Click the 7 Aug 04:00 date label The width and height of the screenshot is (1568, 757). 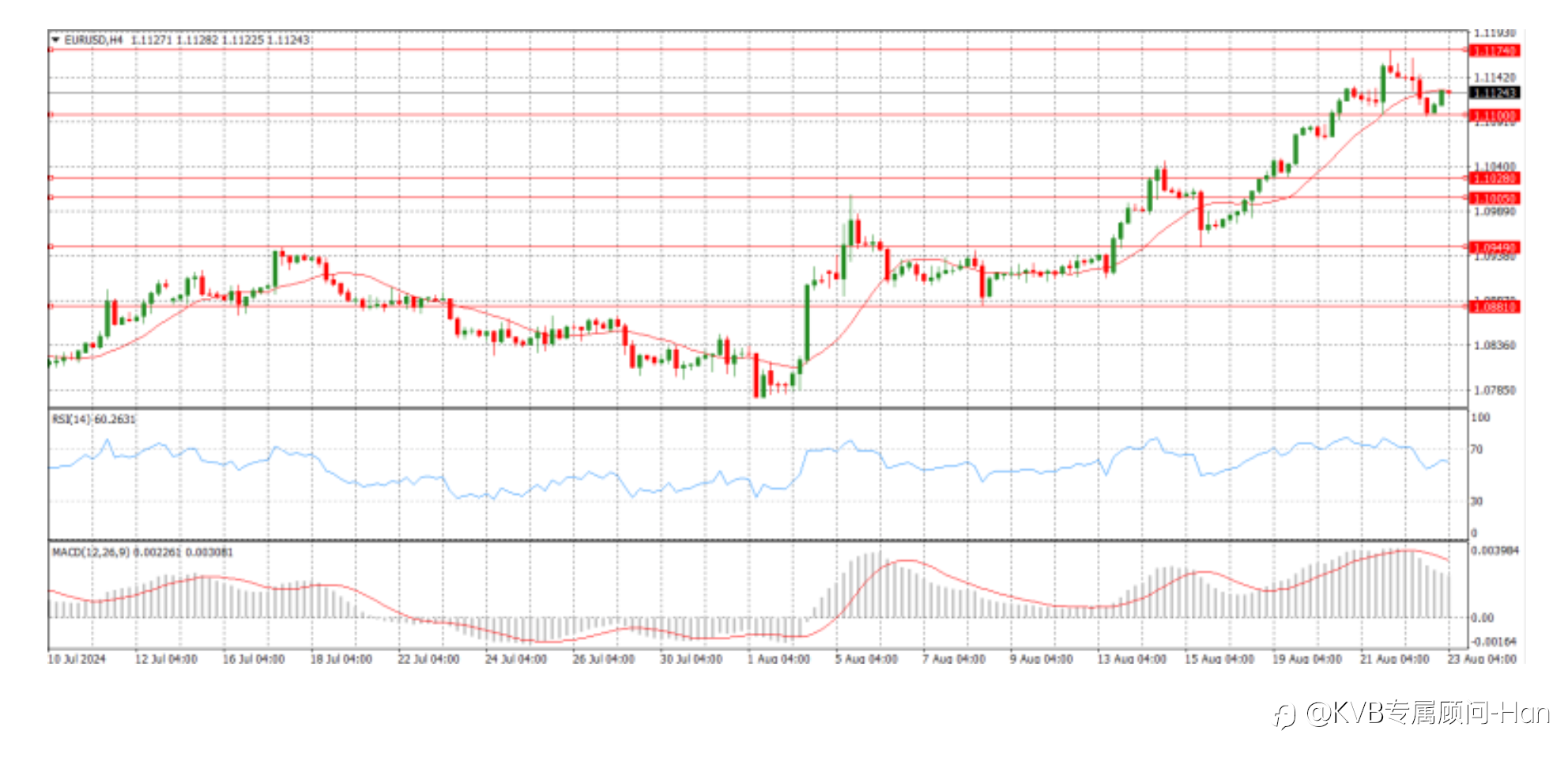(x=954, y=659)
